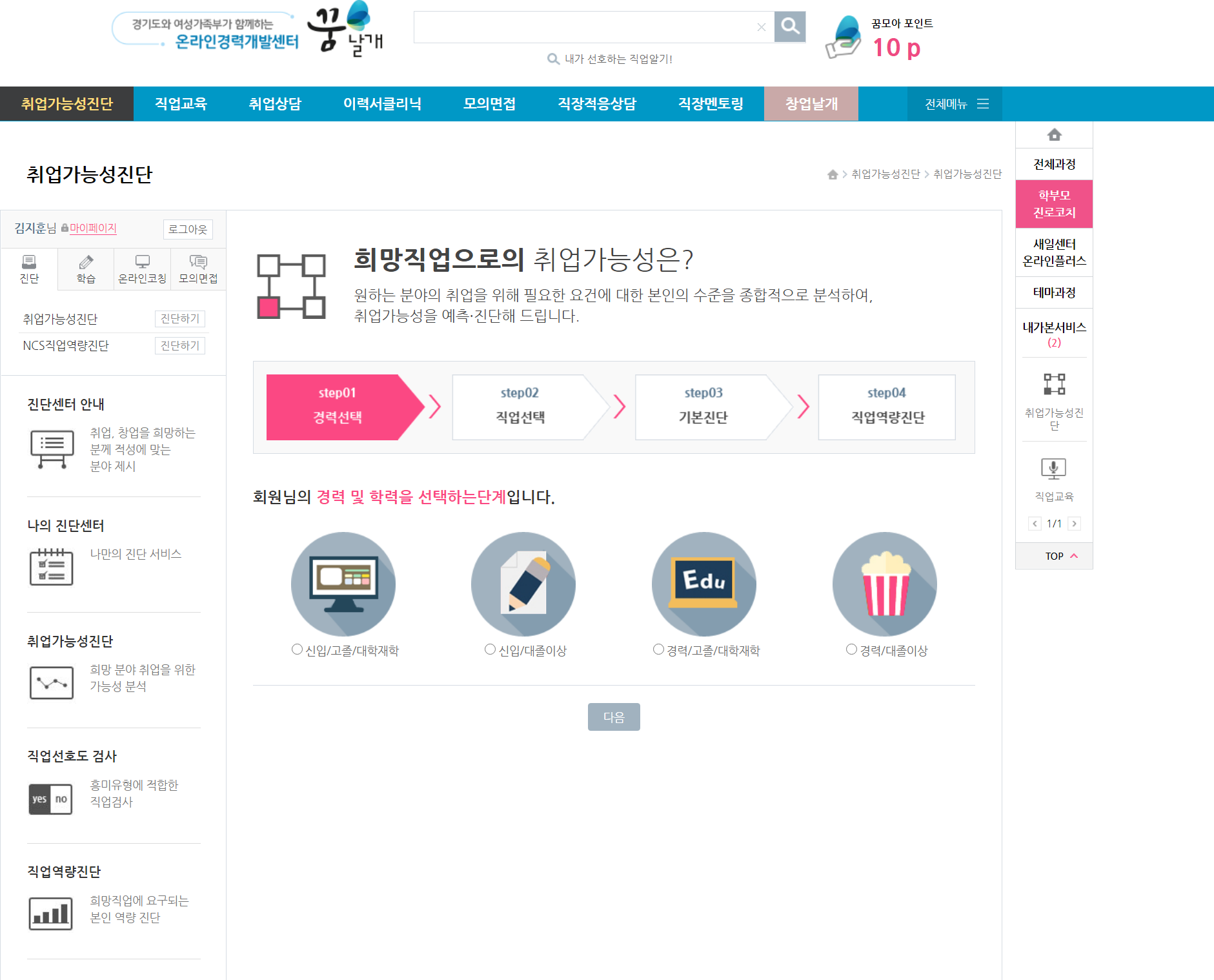1214x980 pixels.
Task: Click the search magnifier button
Action: pyautogui.click(x=790, y=26)
